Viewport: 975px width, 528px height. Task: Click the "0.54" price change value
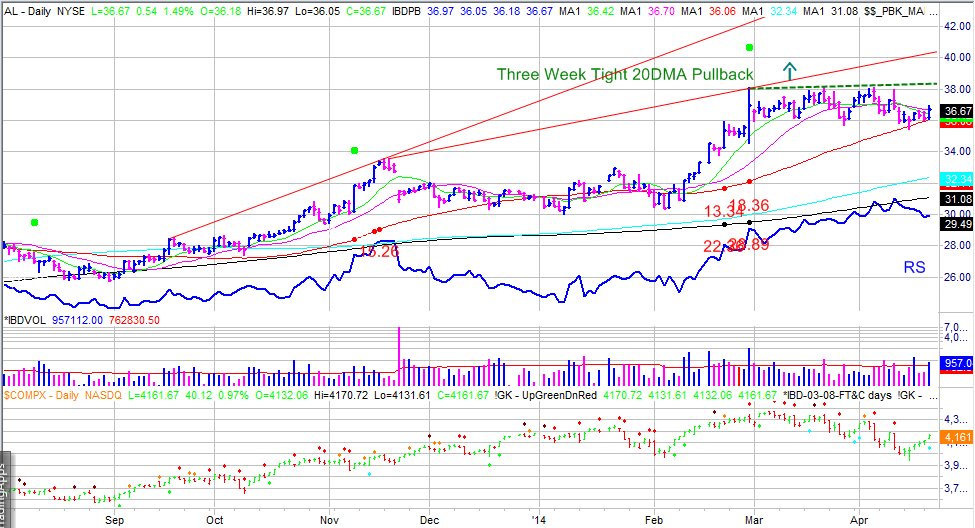[x=147, y=12]
